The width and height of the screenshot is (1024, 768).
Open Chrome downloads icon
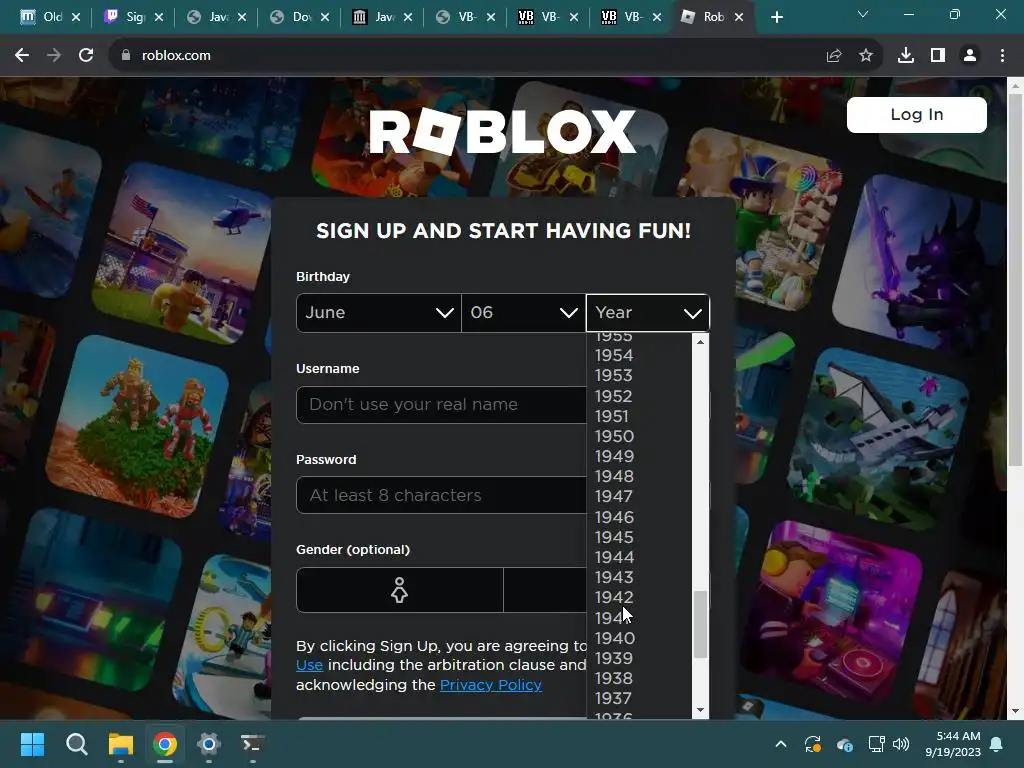[x=905, y=56]
